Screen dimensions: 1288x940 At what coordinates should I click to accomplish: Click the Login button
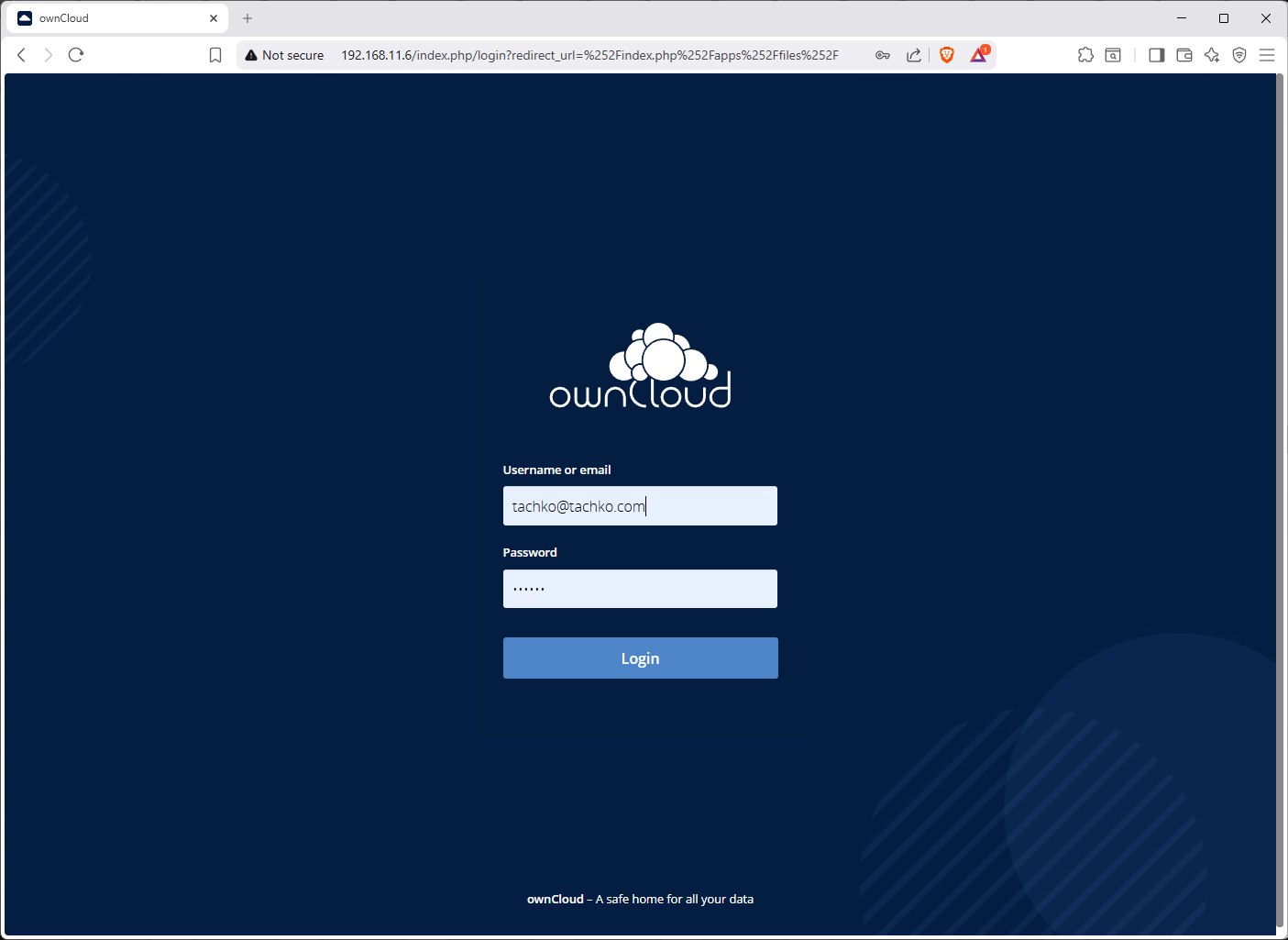(640, 658)
